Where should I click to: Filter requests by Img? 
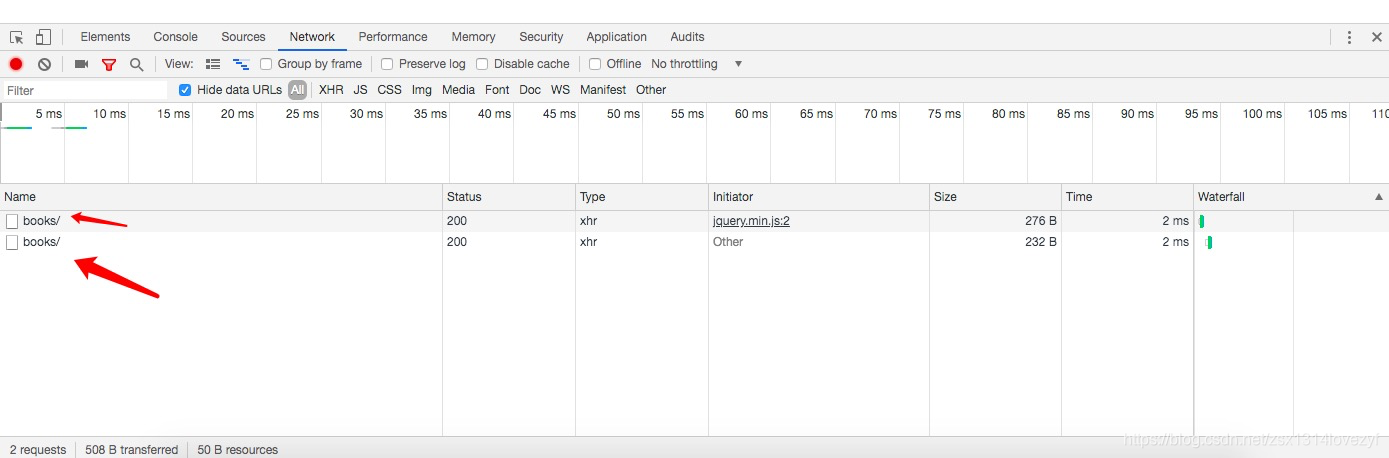pyautogui.click(x=422, y=90)
